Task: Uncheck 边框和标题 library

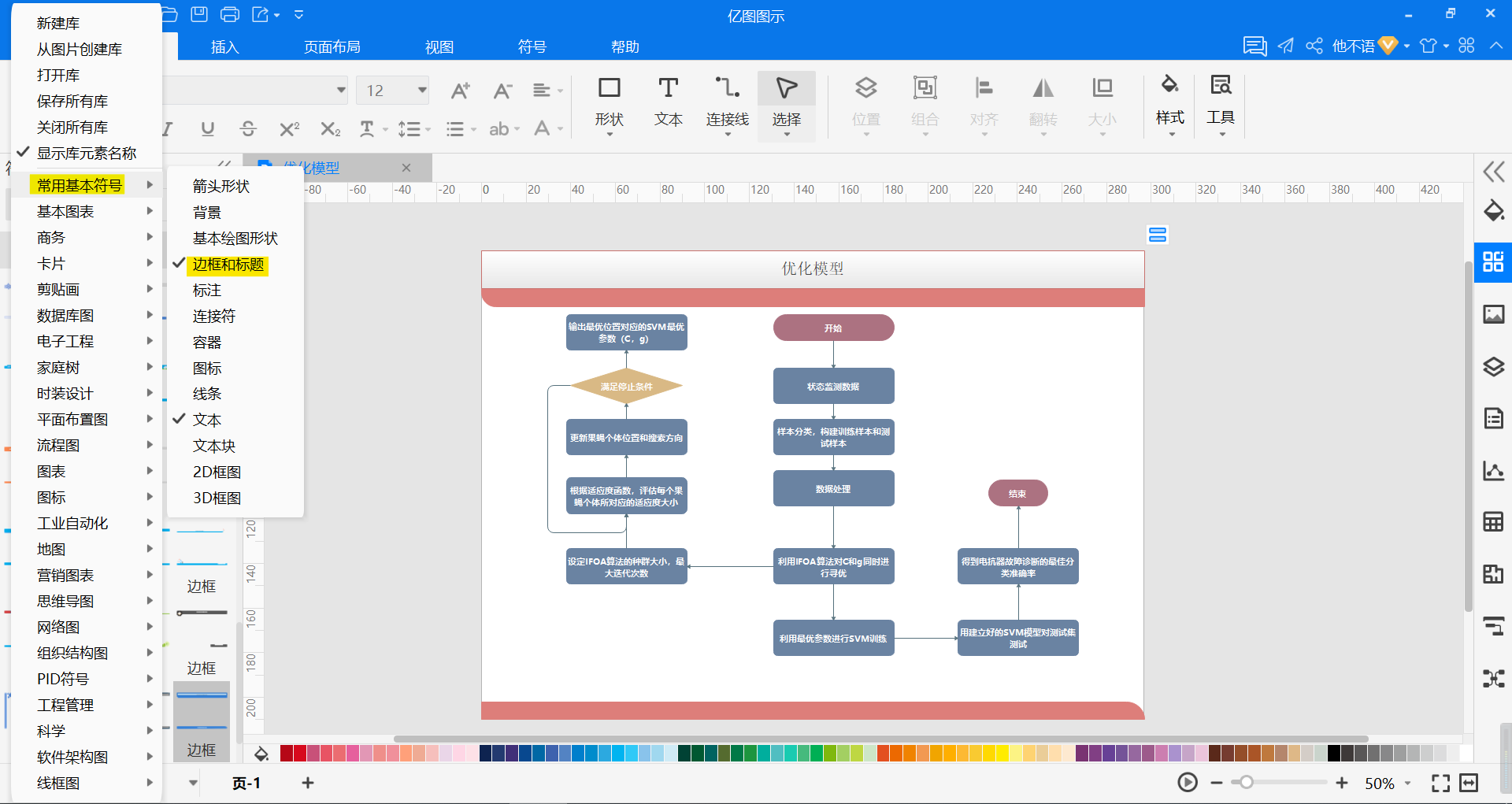Action: (x=228, y=265)
